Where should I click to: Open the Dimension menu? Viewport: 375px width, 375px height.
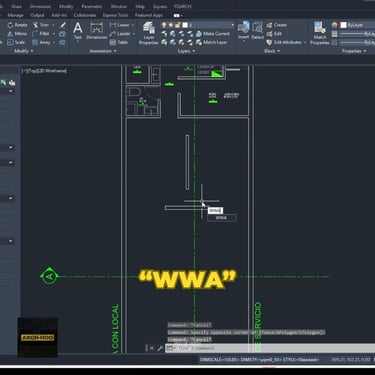[40, 6]
